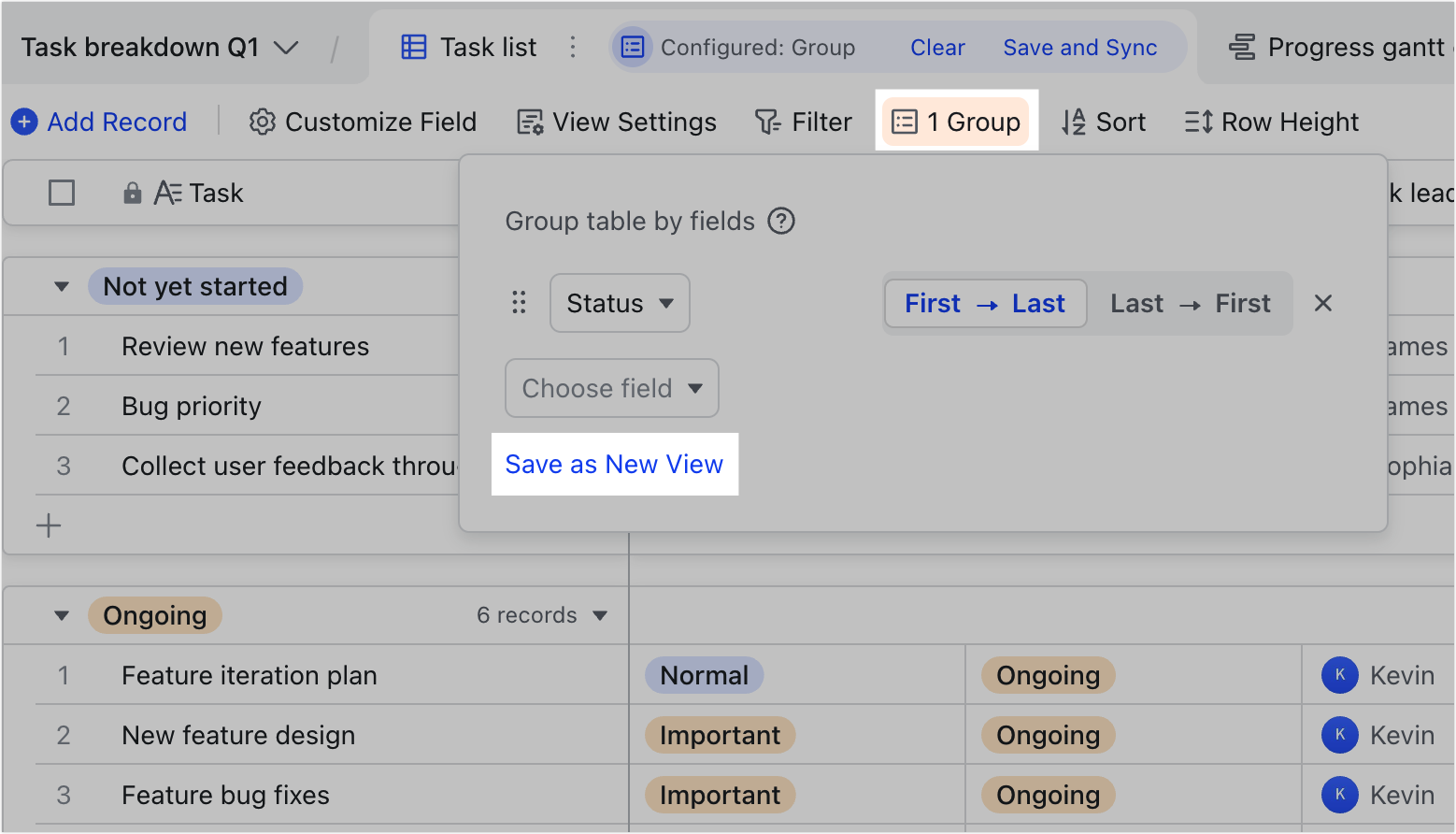Open the Choose field dropdown
The width and height of the screenshot is (1456, 834).
(611, 388)
